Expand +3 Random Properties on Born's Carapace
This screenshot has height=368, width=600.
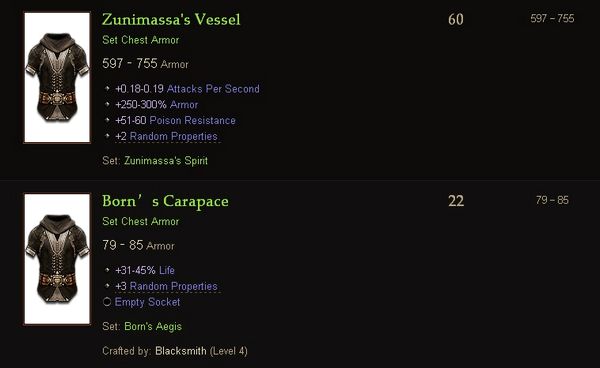point(168,286)
